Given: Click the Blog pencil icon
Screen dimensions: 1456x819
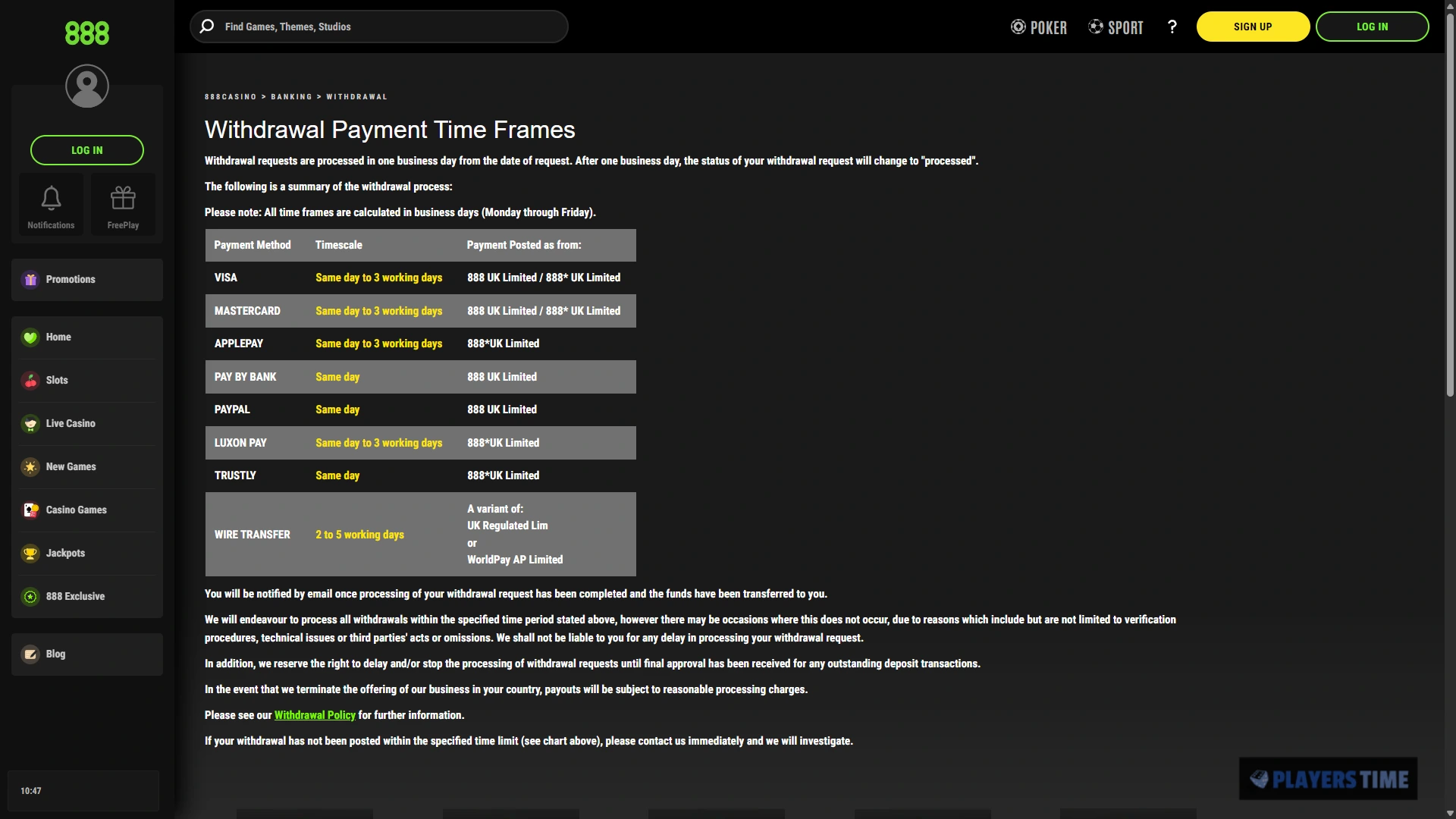Looking at the screenshot, I should pyautogui.click(x=30, y=654).
